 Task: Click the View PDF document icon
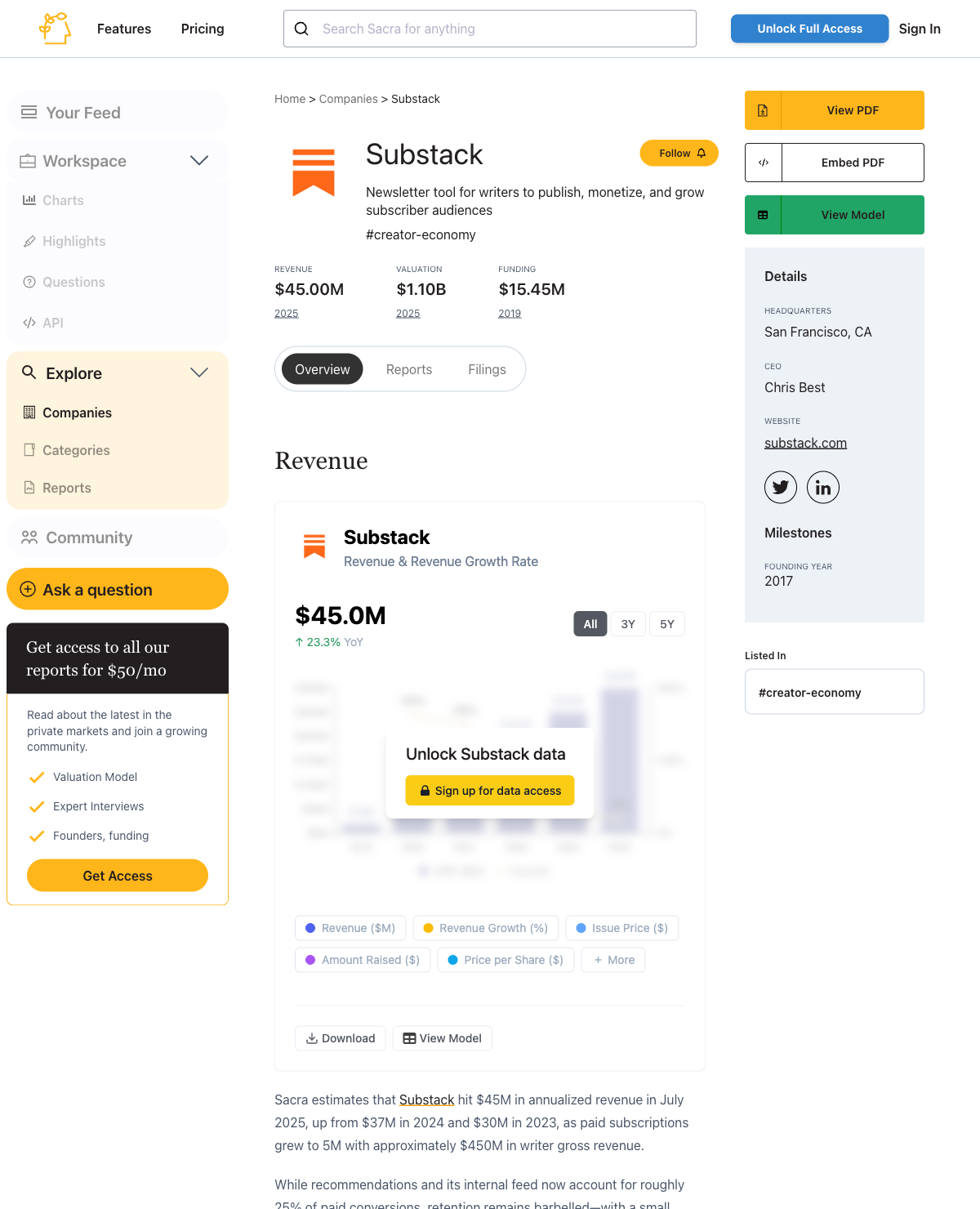(x=763, y=110)
